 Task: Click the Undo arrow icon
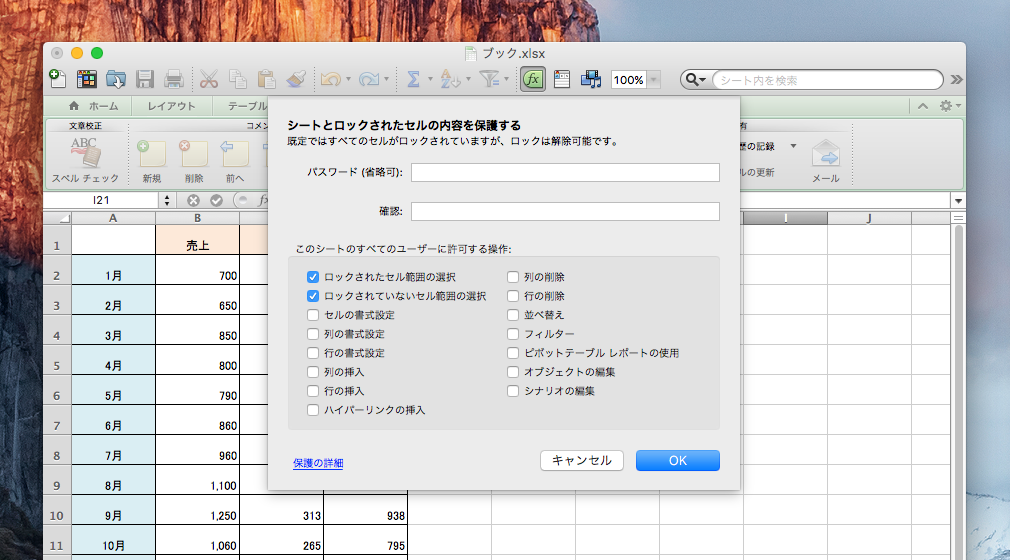(x=331, y=79)
